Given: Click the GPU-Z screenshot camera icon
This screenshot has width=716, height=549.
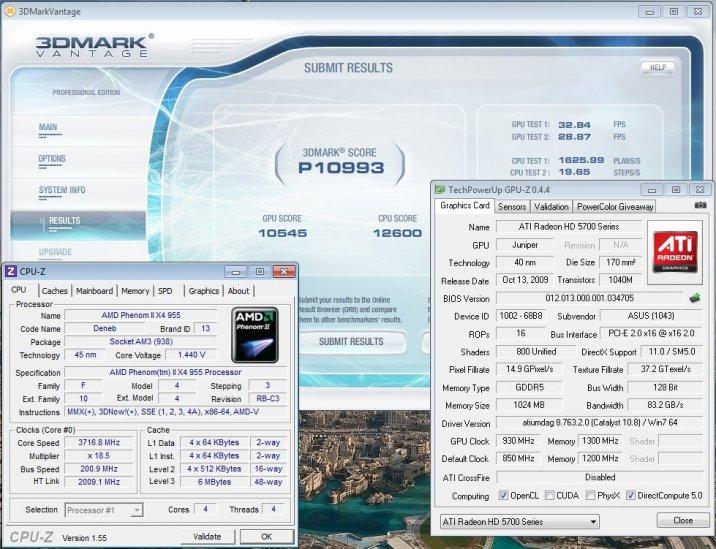Looking at the screenshot, I should (x=700, y=206).
